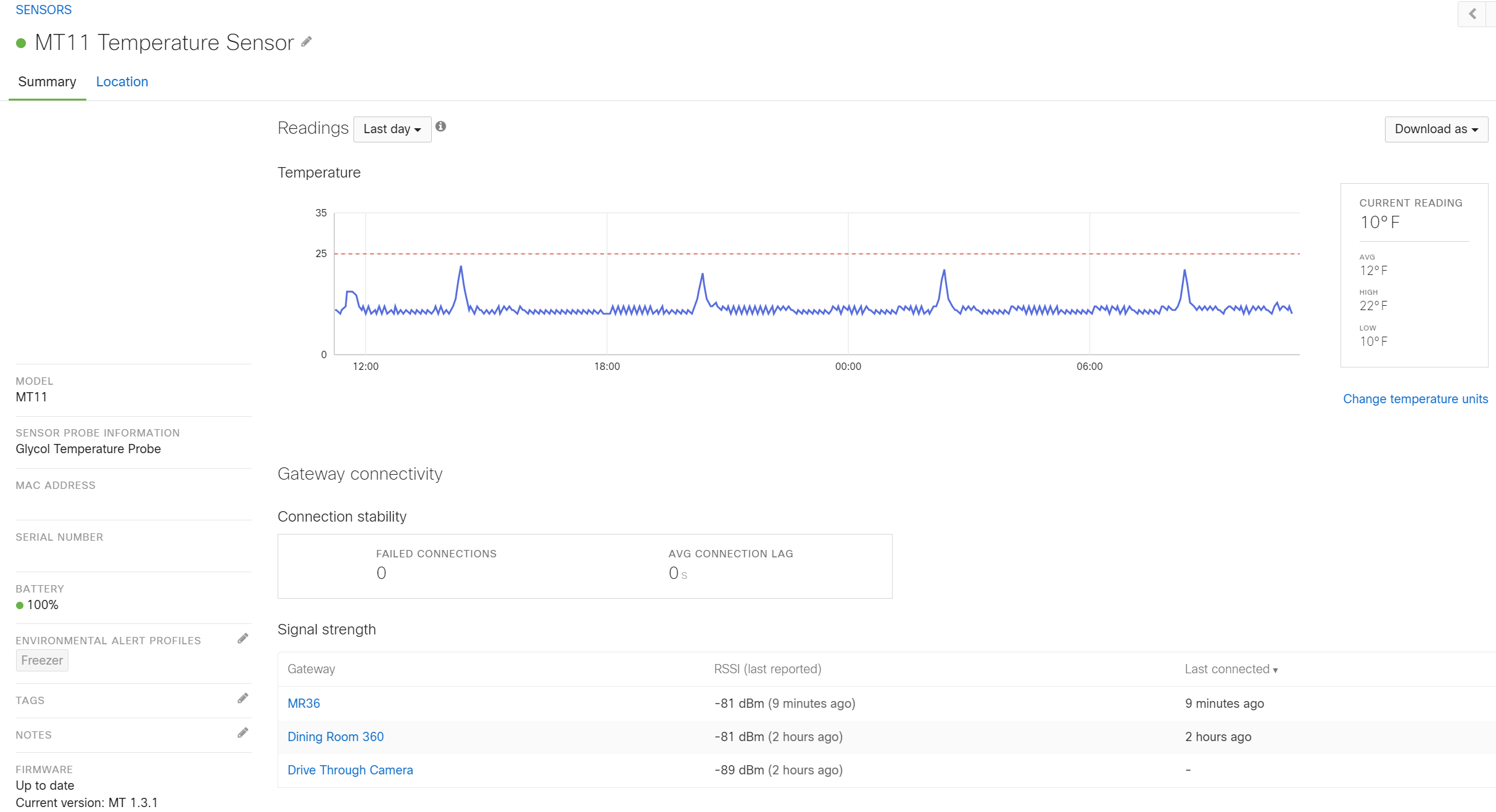Go back via the SENSORS breadcrumb link
Image resolution: width=1496 pixels, height=812 pixels.
click(43, 9)
